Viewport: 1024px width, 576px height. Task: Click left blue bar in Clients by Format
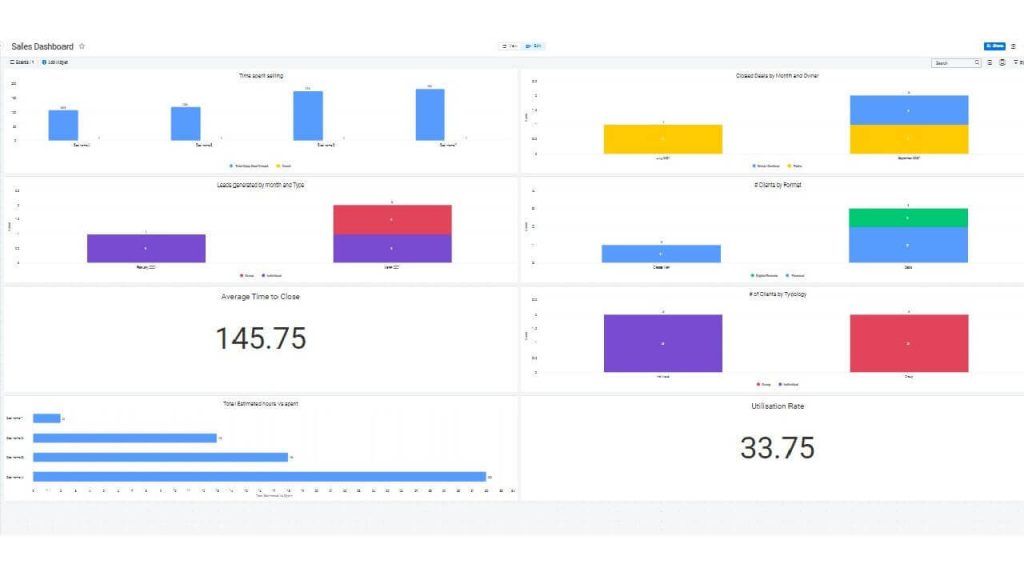tap(661, 254)
